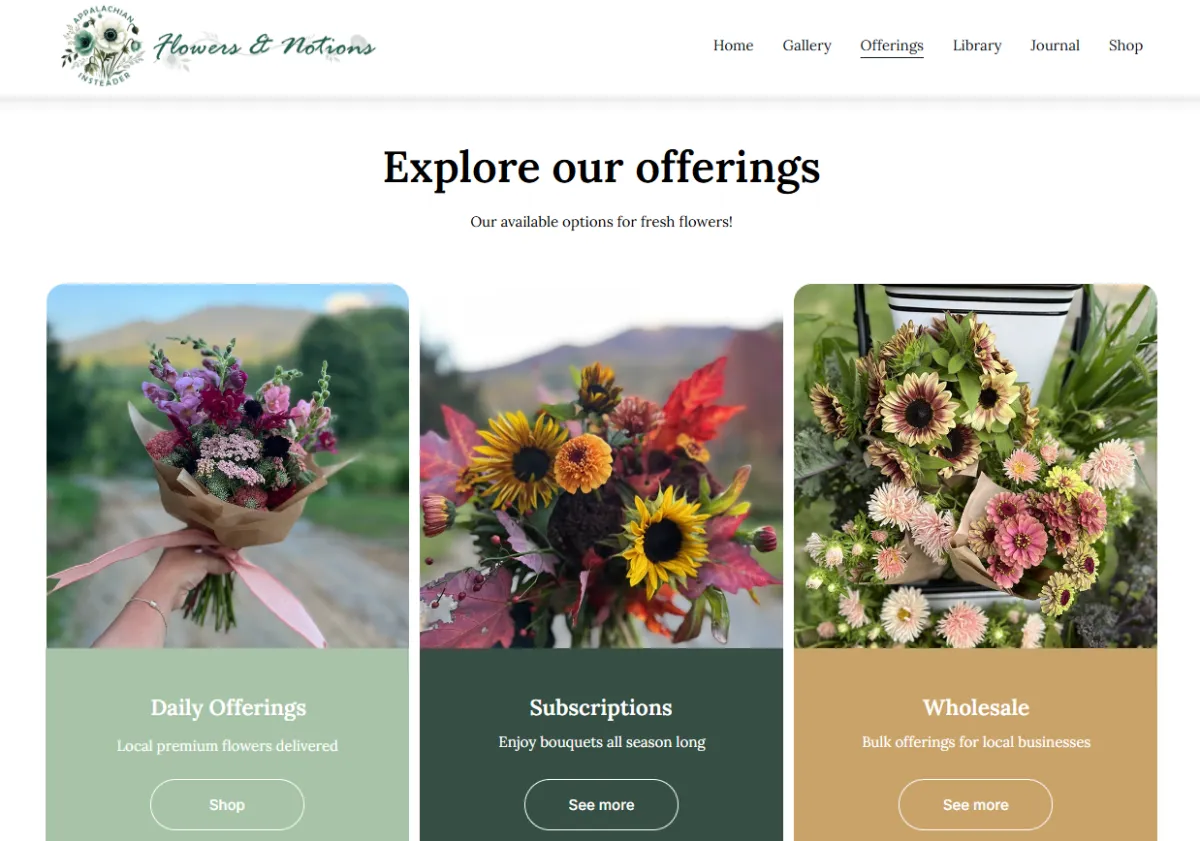Click the Daily Offerings card title

(x=228, y=708)
